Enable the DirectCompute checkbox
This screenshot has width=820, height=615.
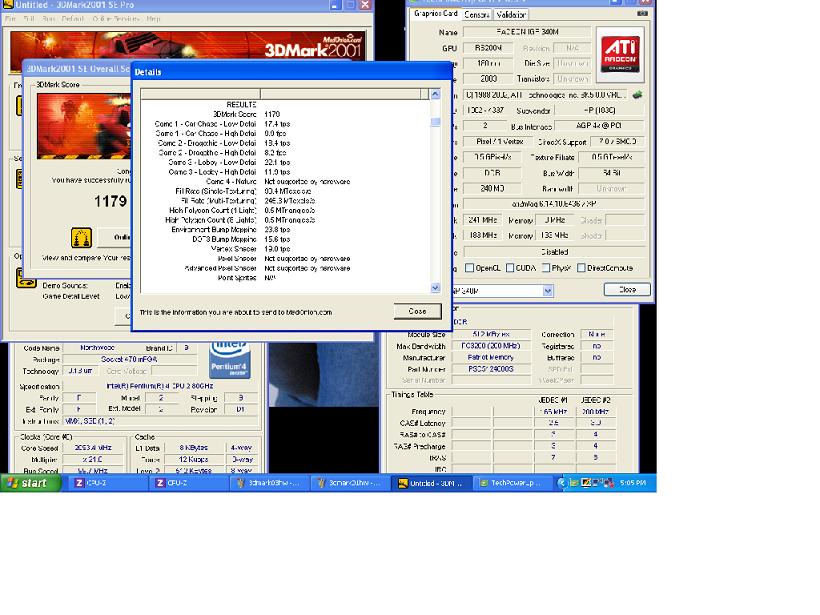click(581, 268)
